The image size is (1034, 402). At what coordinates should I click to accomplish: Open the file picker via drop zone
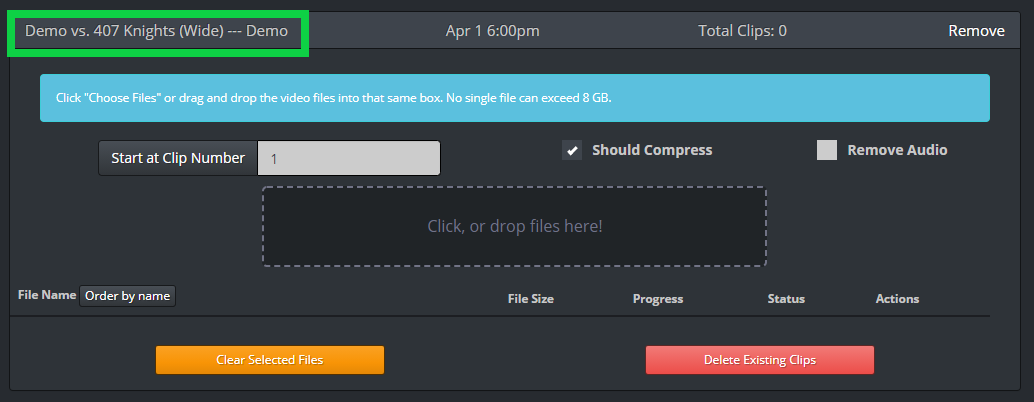pyautogui.click(x=514, y=227)
